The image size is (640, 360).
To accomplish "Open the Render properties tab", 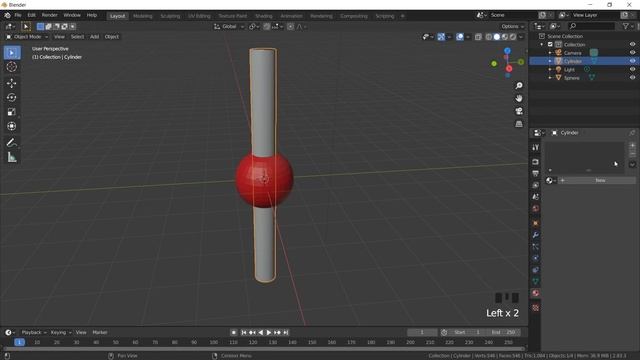I will pos(536,162).
